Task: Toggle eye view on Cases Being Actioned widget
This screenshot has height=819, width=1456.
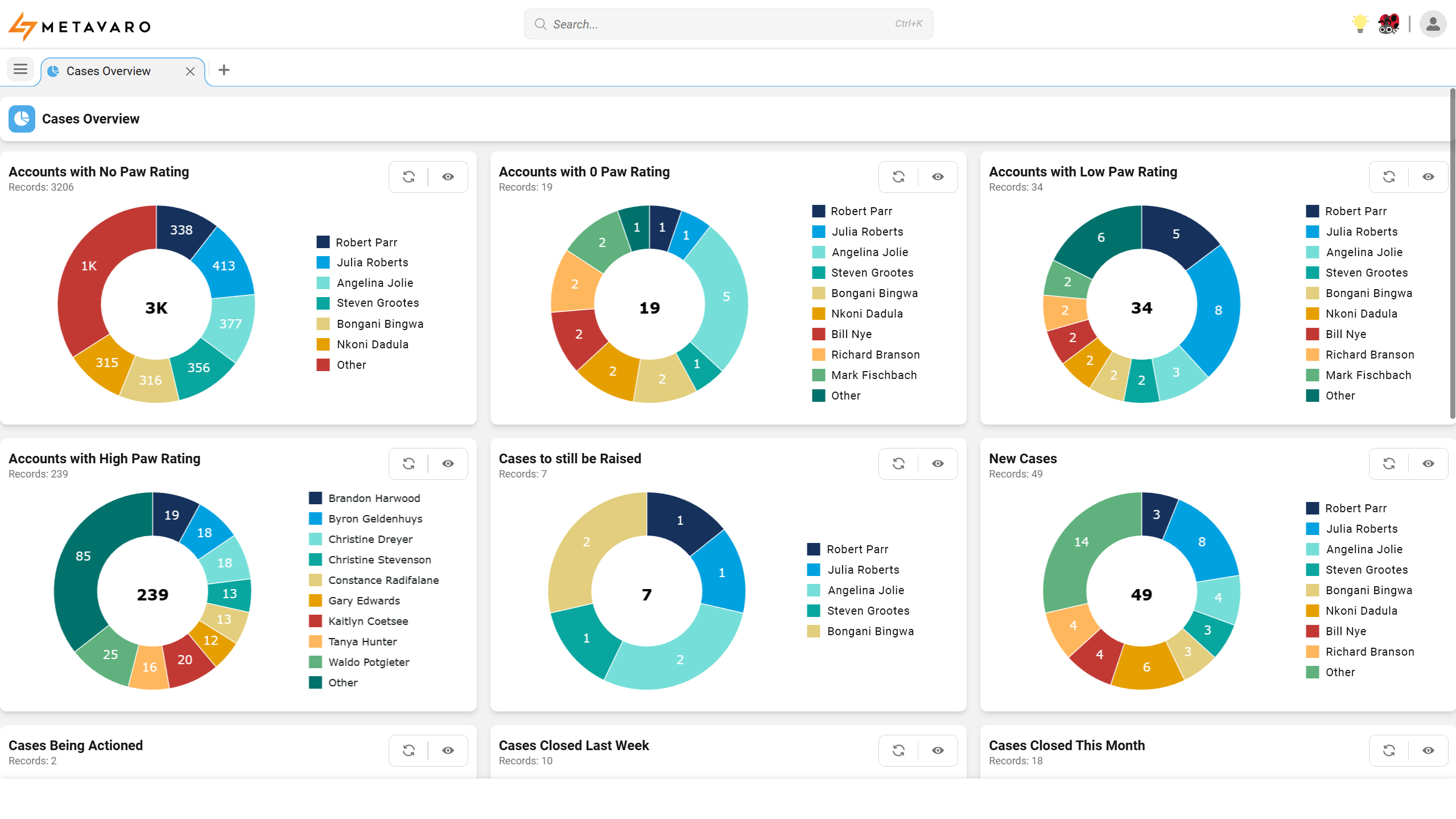Action: click(448, 750)
